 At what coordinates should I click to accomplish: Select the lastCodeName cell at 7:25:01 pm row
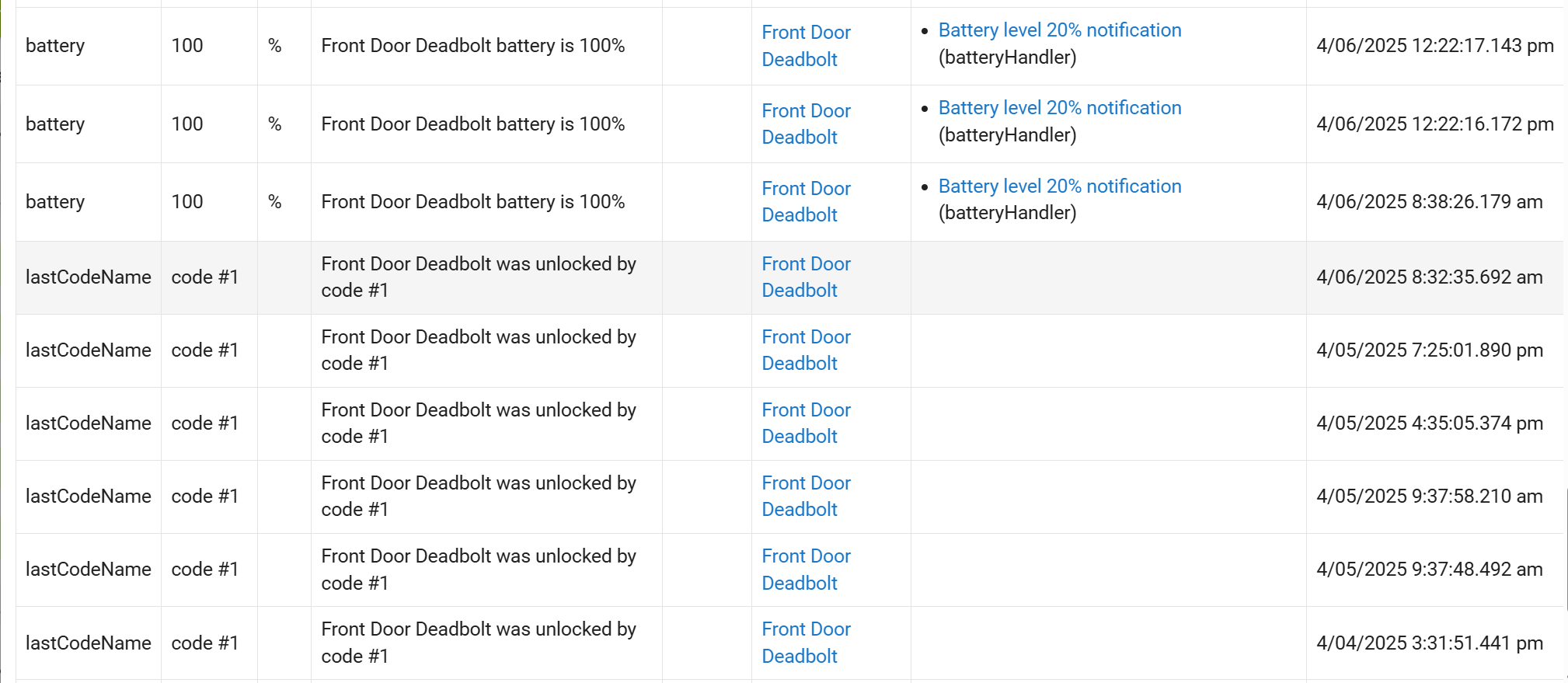pyautogui.click(x=89, y=350)
